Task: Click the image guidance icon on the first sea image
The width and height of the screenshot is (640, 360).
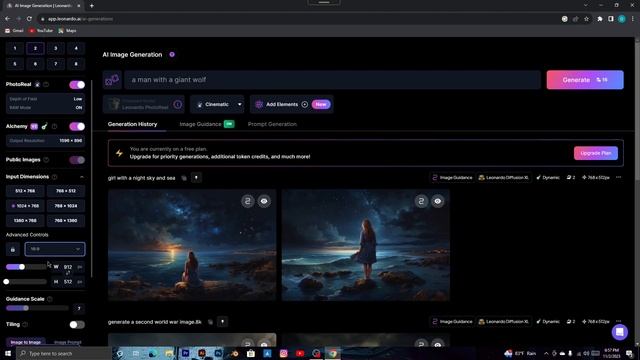Action: (248, 201)
